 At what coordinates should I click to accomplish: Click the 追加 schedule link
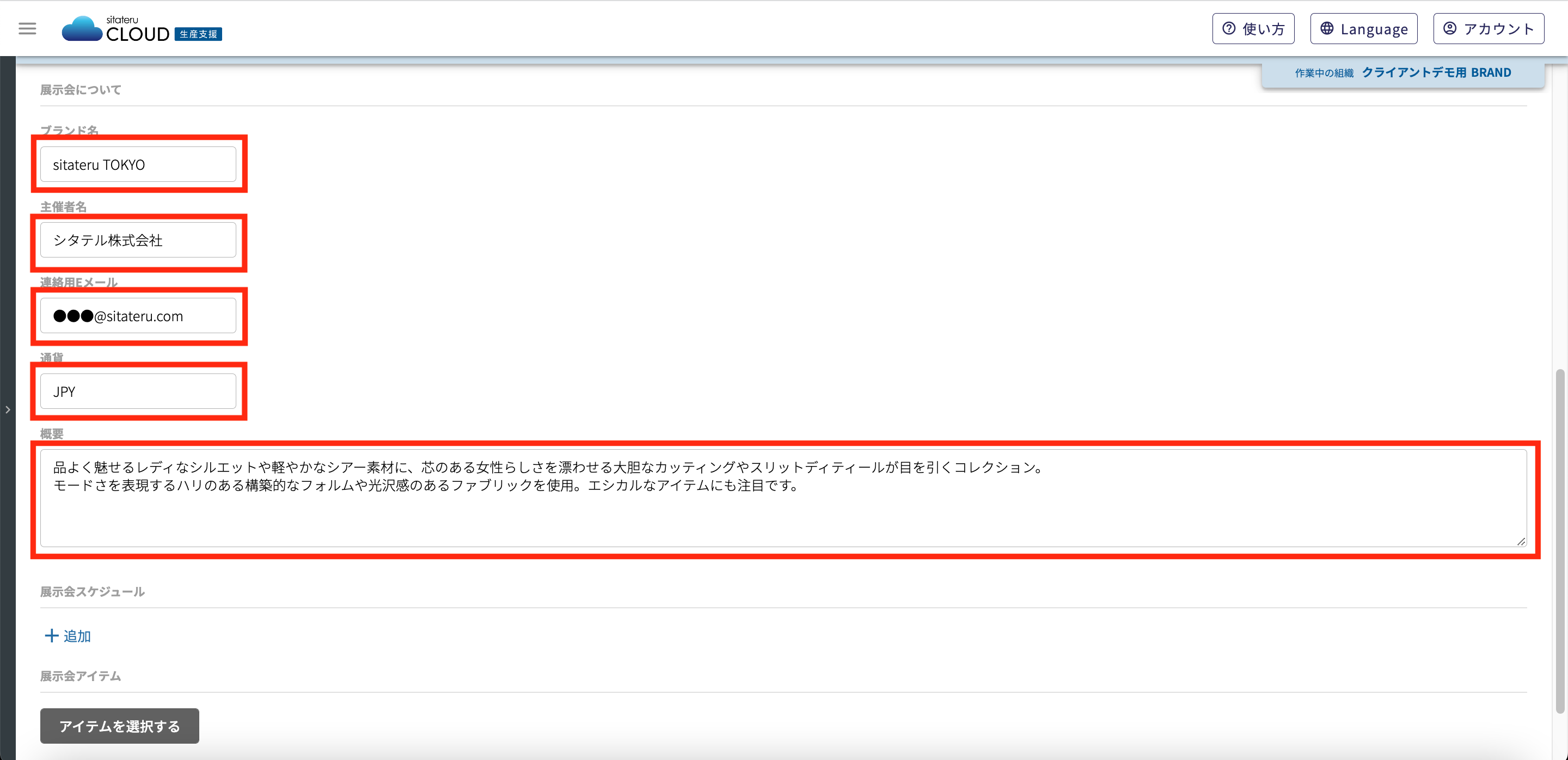(x=77, y=636)
